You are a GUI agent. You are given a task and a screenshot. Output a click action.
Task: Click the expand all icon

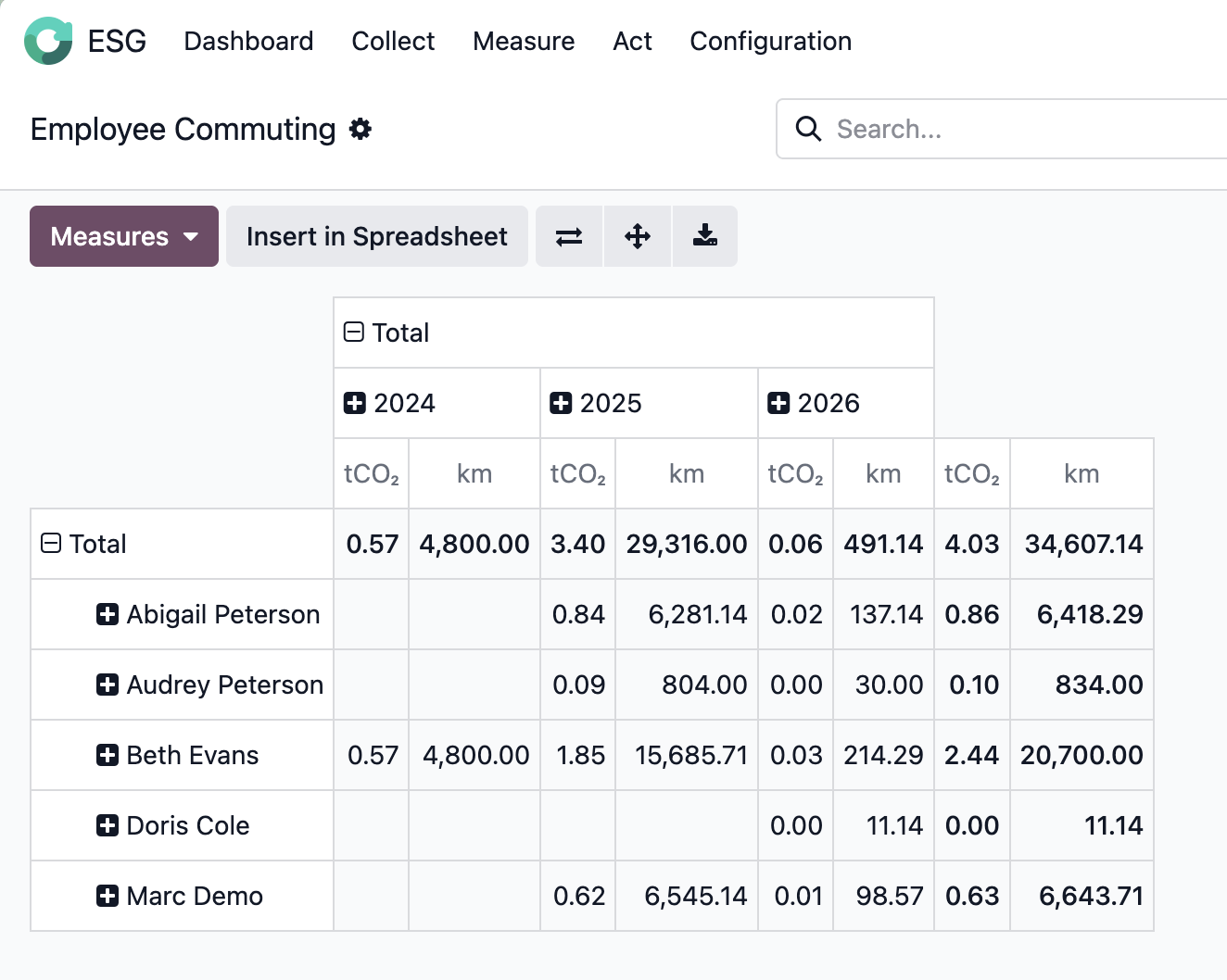click(x=638, y=236)
